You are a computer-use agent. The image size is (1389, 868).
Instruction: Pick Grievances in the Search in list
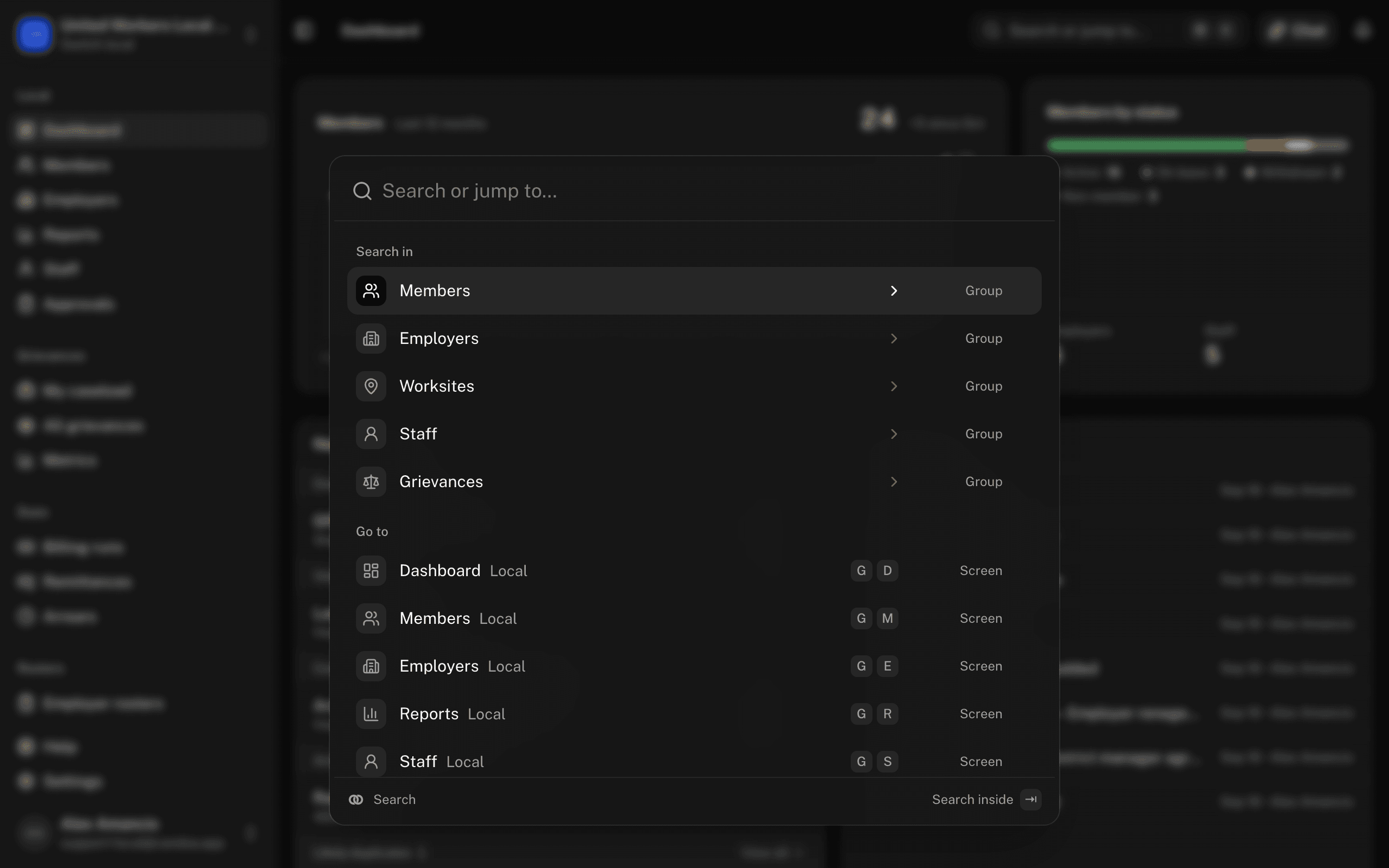(x=694, y=481)
